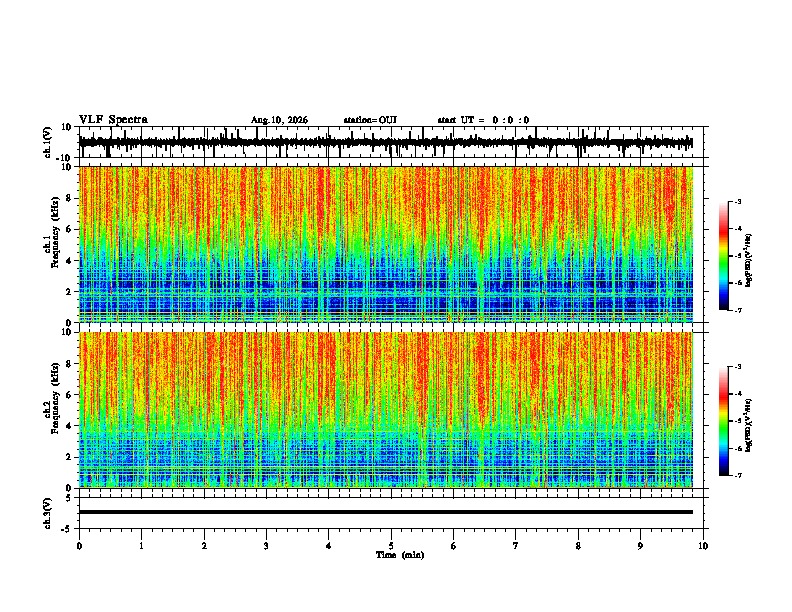Click the ch.1 waveform trace panel
Image resolution: width=792 pixels, height=612 pixels.
coord(393,142)
